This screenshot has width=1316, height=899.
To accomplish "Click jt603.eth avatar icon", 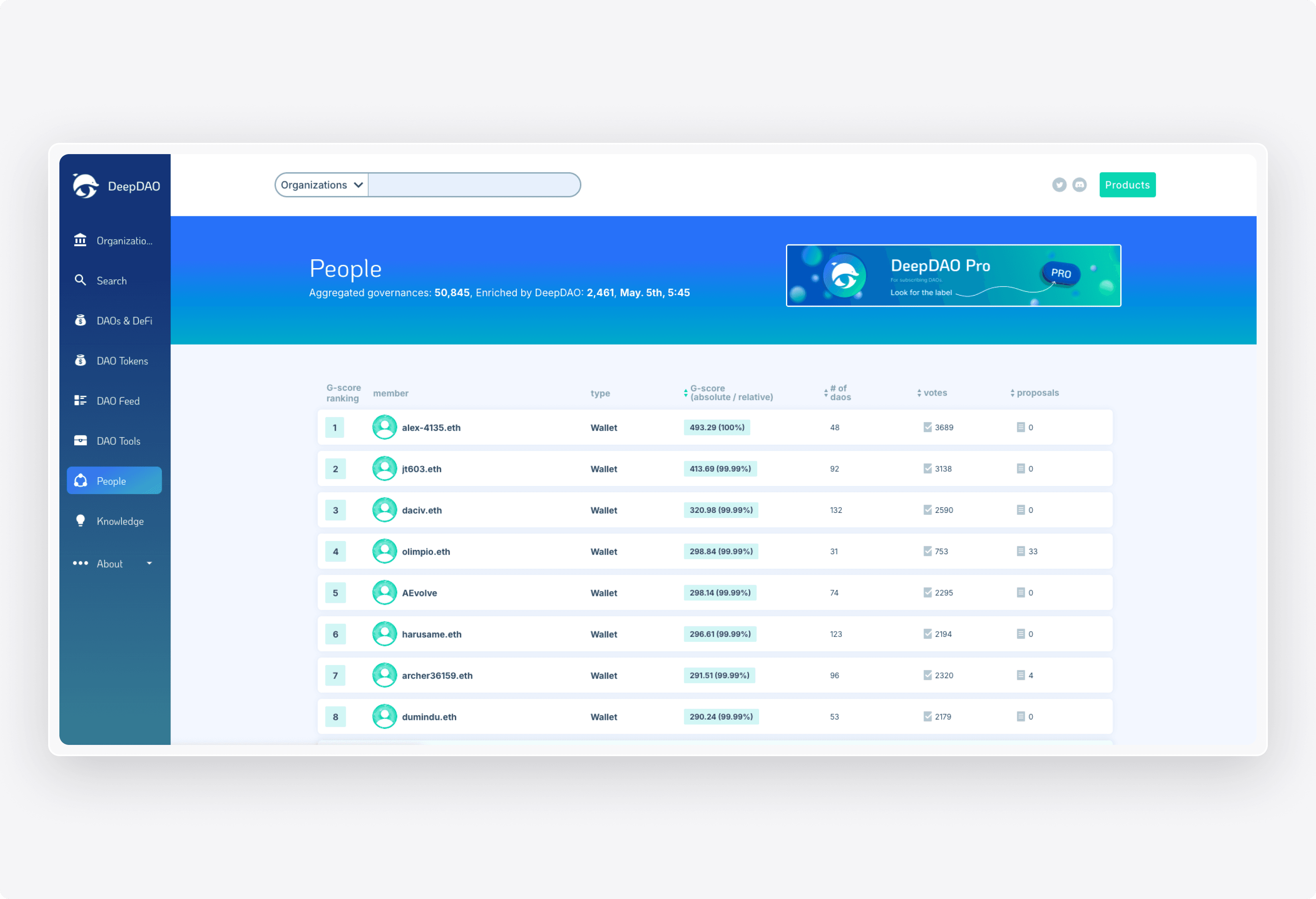I will tap(384, 468).
